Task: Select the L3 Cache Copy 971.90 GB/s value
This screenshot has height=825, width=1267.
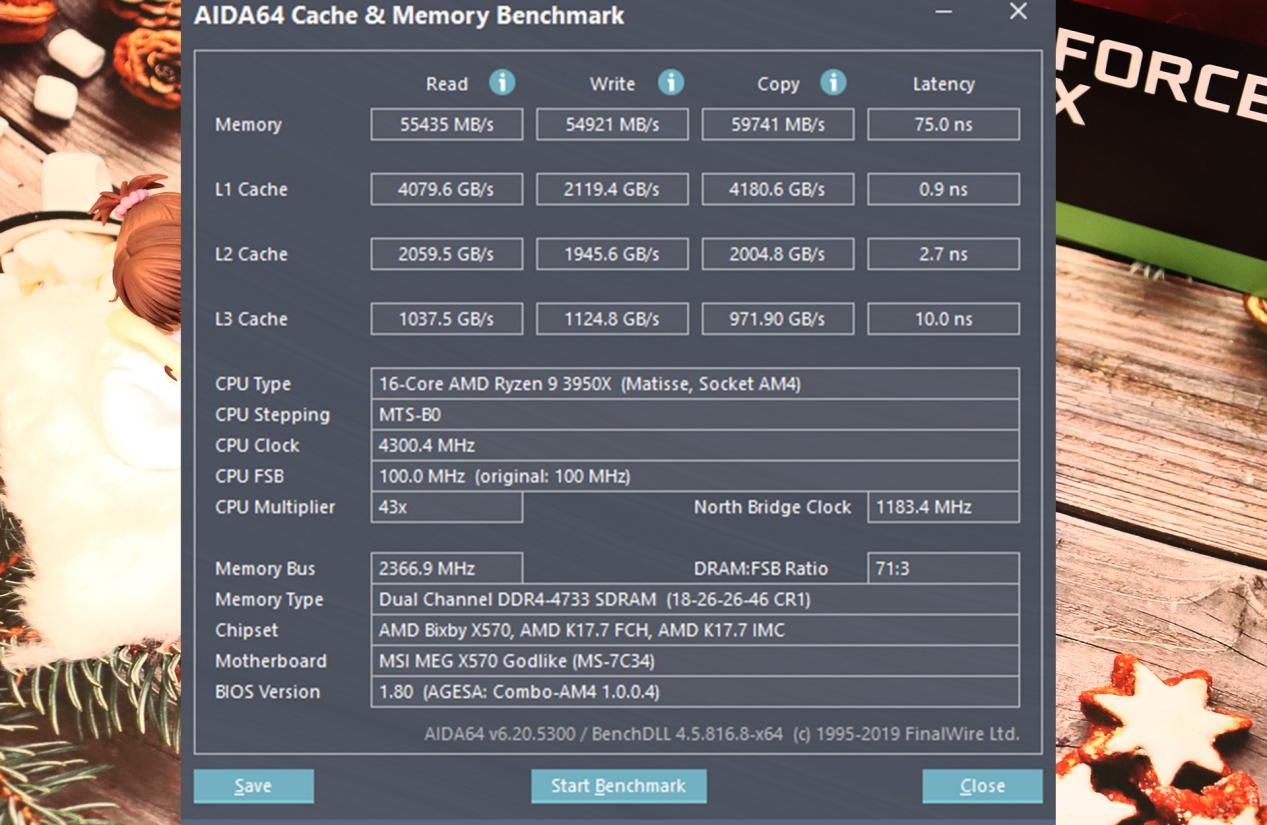Action: (x=777, y=319)
